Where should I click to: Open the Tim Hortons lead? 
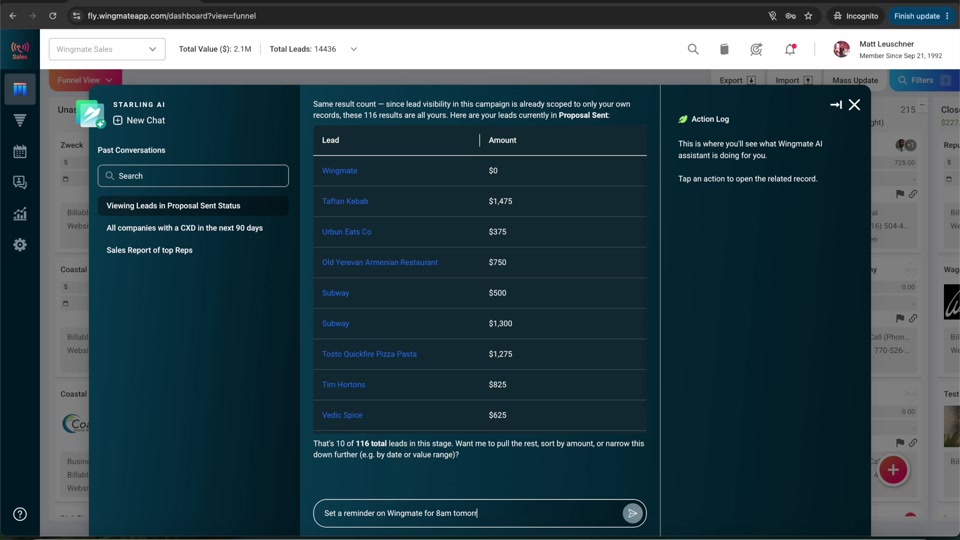[x=343, y=385]
